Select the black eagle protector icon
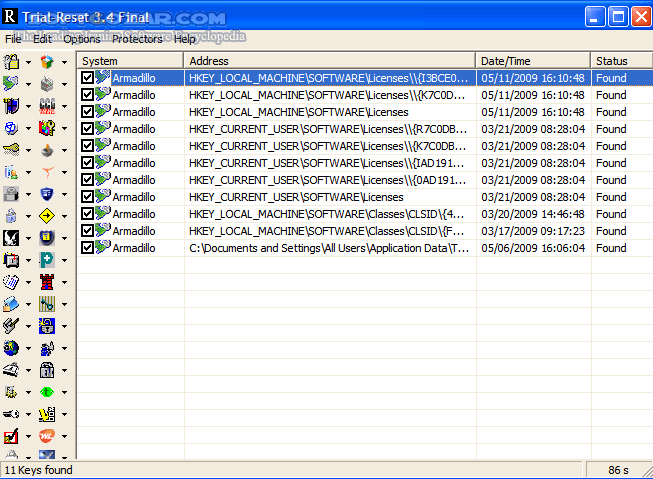The image size is (653, 479). click(x=11, y=237)
